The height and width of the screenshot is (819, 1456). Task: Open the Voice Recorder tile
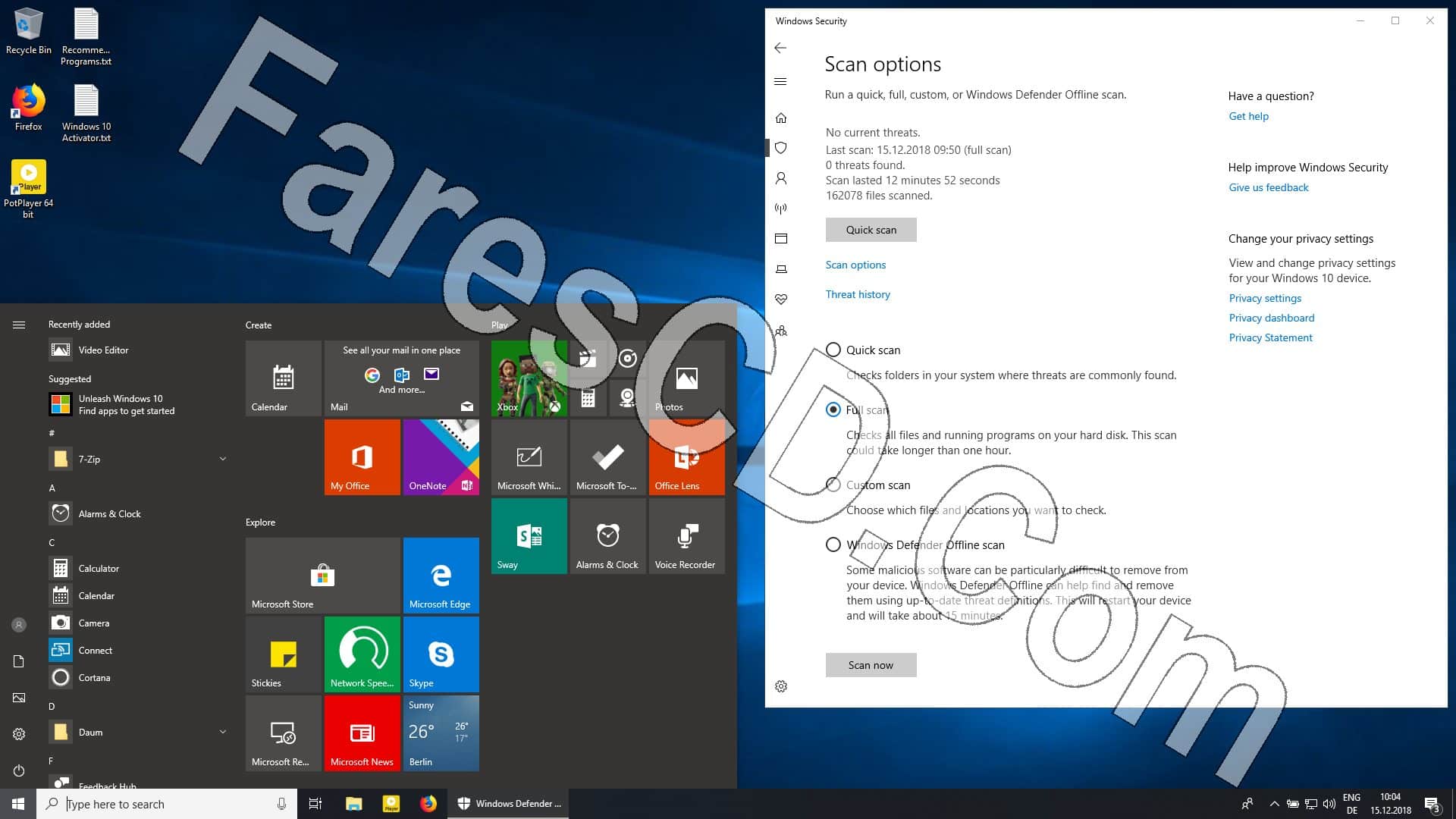click(687, 536)
